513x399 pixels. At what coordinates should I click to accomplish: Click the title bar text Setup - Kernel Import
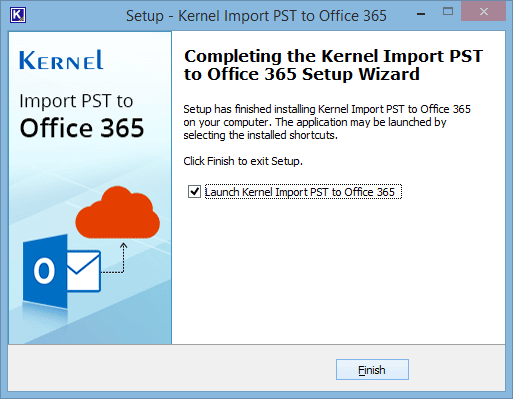tap(256, 16)
